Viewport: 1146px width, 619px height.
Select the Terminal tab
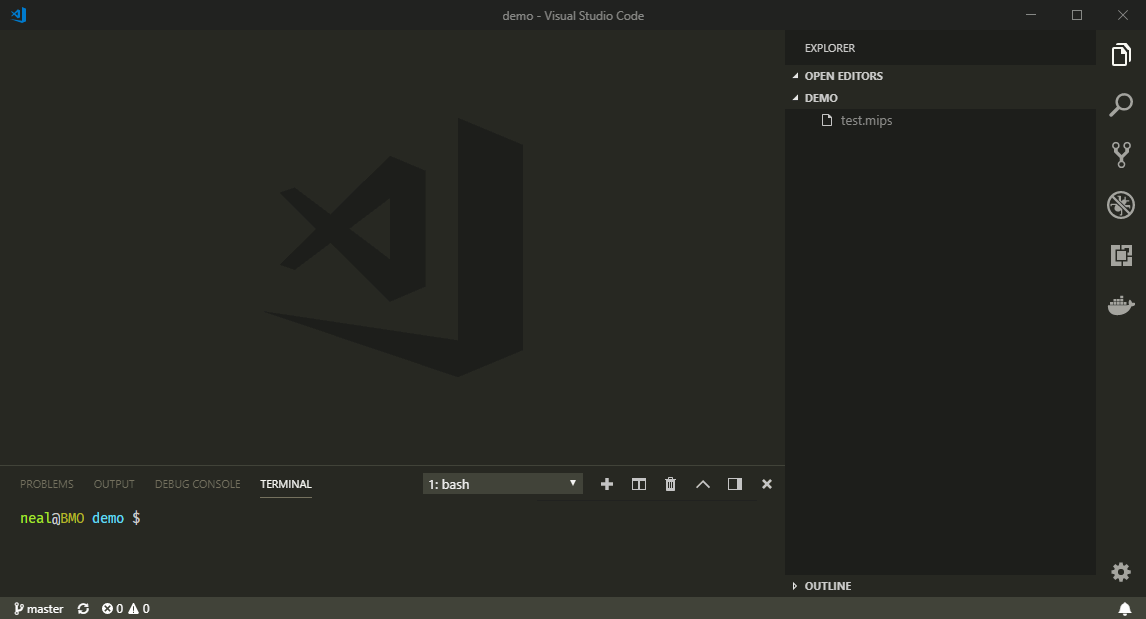point(286,484)
